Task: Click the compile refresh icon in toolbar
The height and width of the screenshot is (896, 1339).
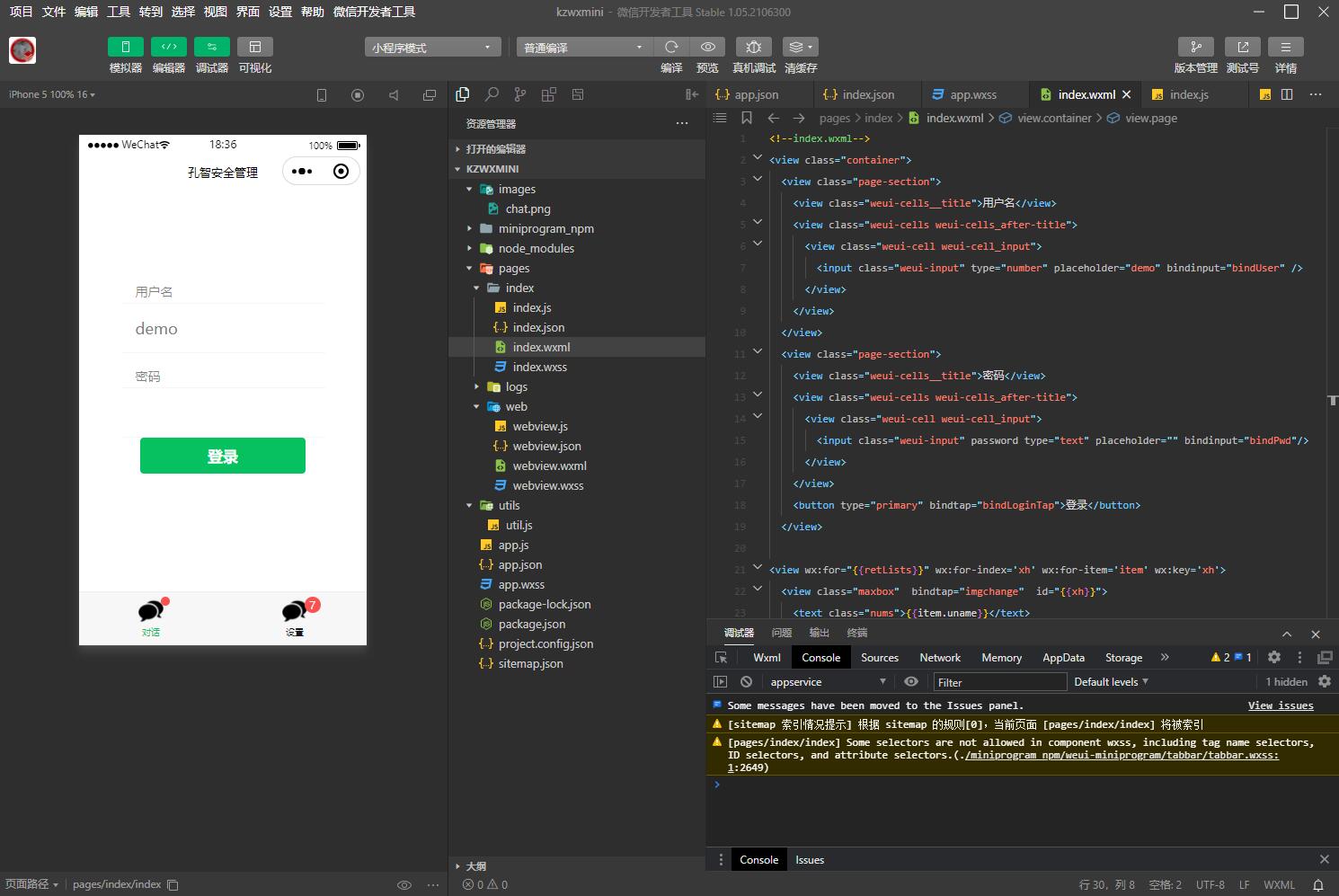Action: [x=671, y=48]
